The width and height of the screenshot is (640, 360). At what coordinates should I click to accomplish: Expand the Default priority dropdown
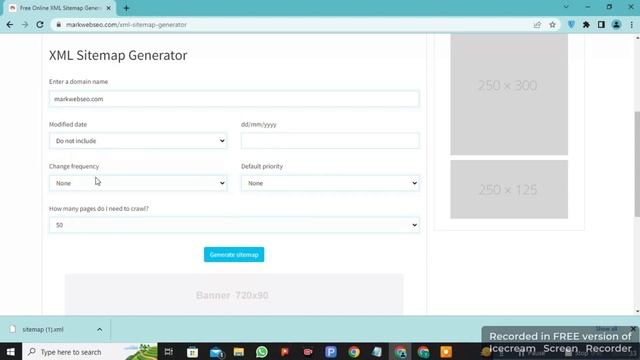[x=330, y=183]
